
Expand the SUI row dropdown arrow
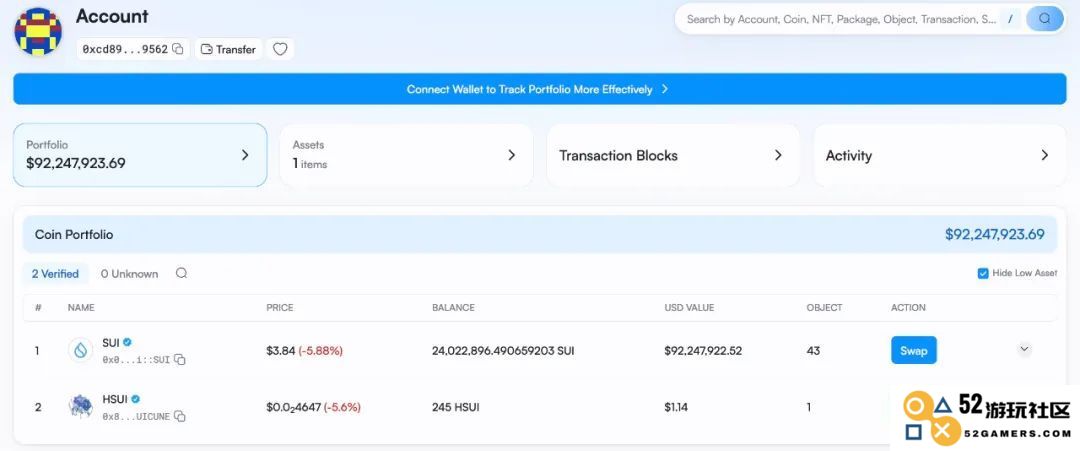click(1024, 349)
